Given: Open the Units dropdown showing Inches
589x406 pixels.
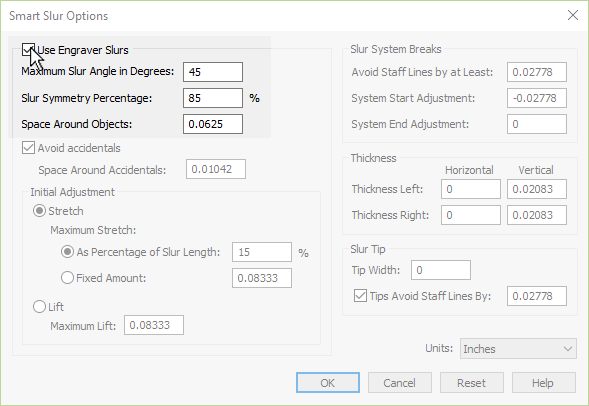Looking at the screenshot, I should click(518, 349).
